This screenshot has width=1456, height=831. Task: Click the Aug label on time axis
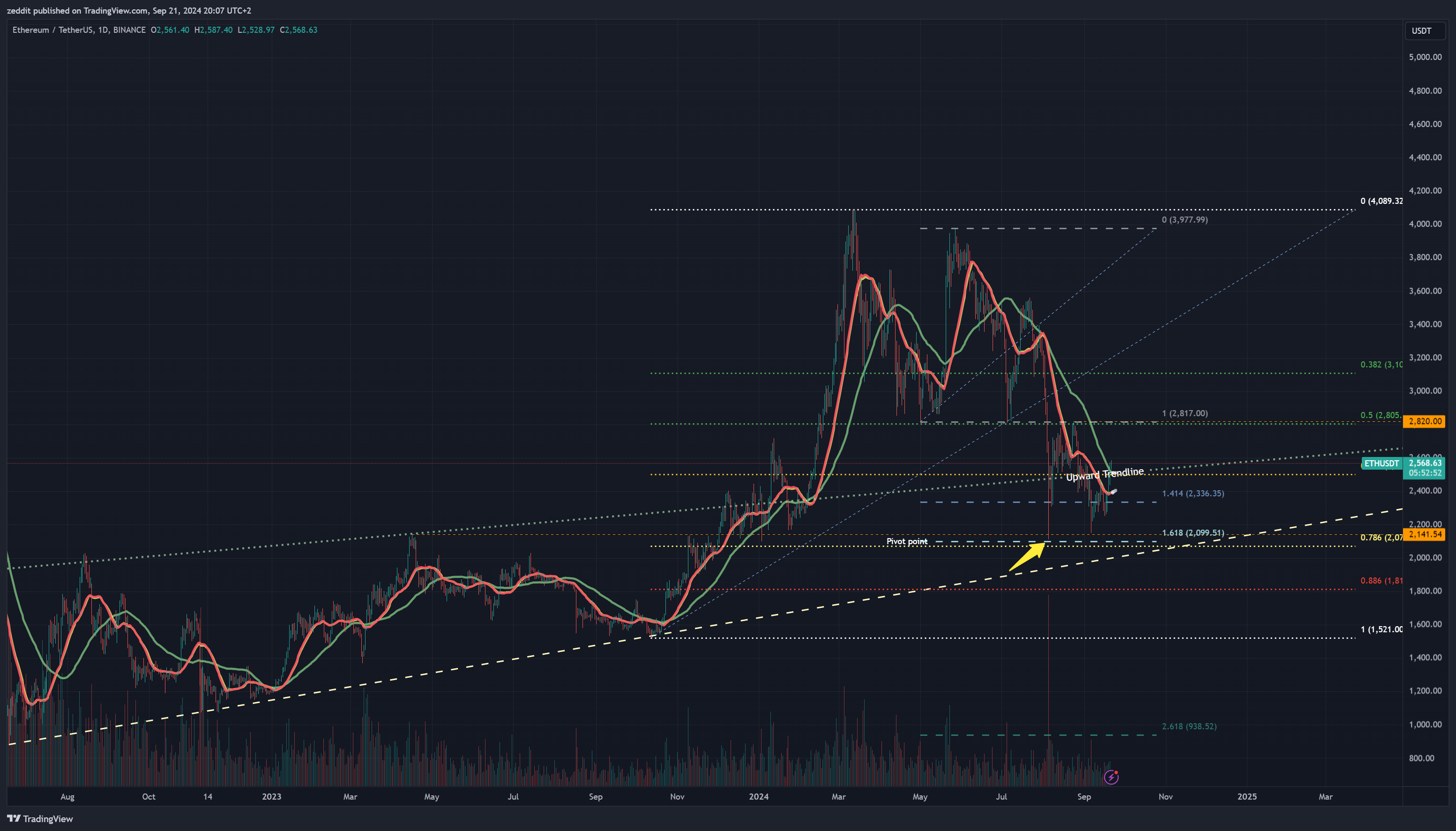point(67,796)
